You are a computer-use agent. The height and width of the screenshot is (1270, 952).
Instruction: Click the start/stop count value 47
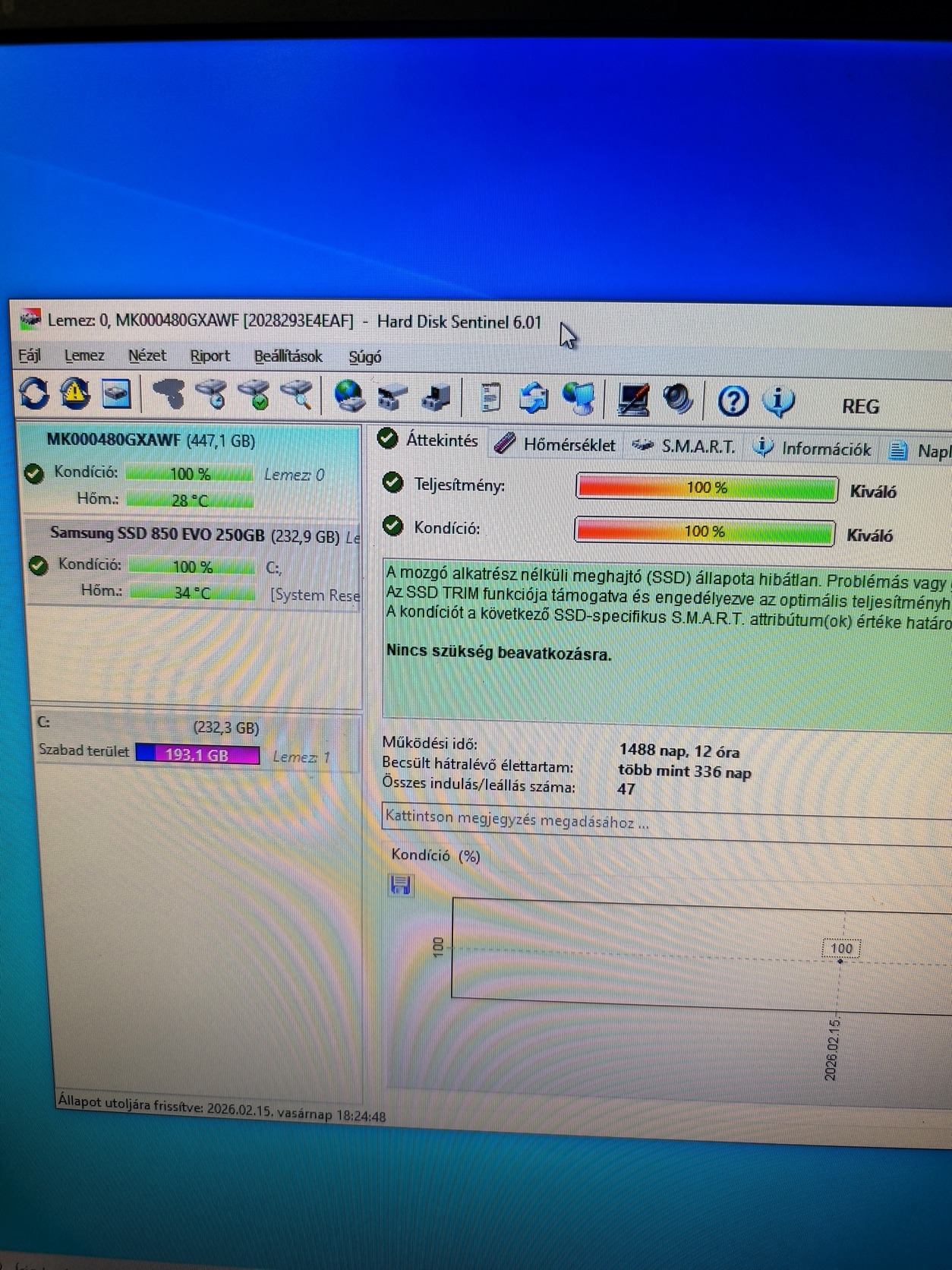click(626, 789)
